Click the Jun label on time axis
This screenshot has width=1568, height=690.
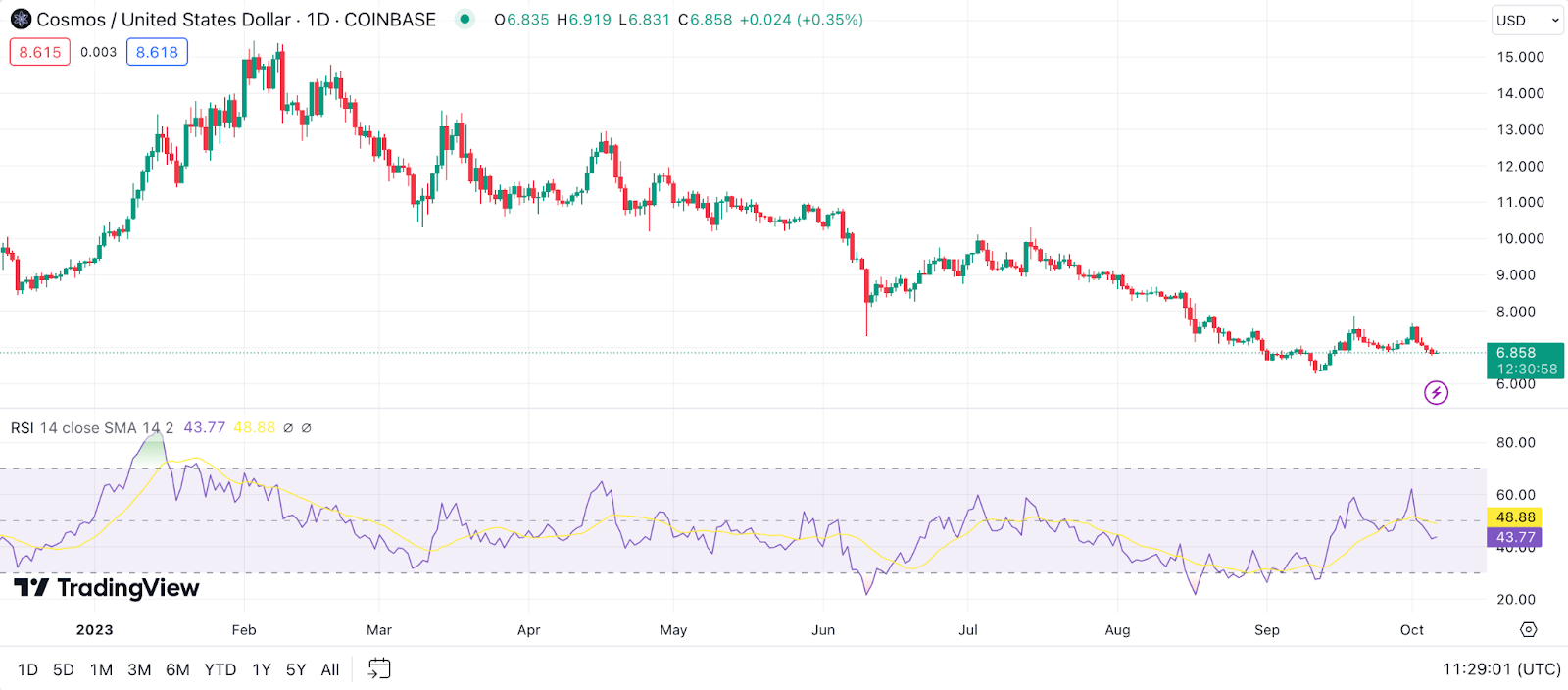(x=823, y=630)
